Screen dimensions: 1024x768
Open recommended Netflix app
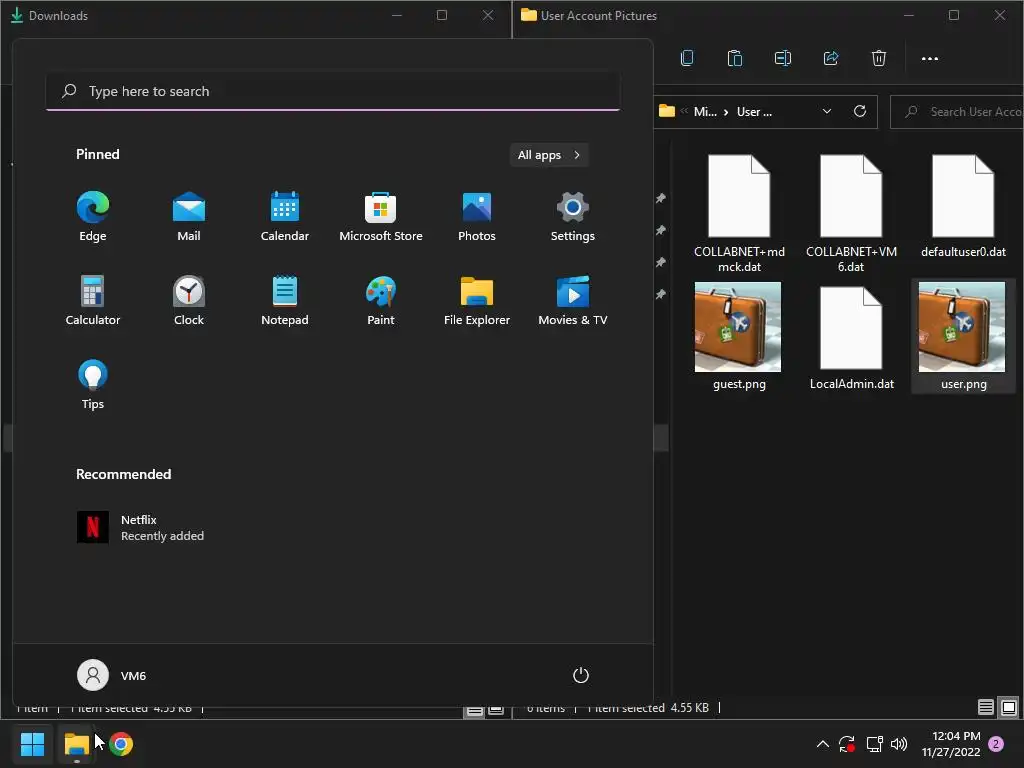pyautogui.click(x=140, y=527)
